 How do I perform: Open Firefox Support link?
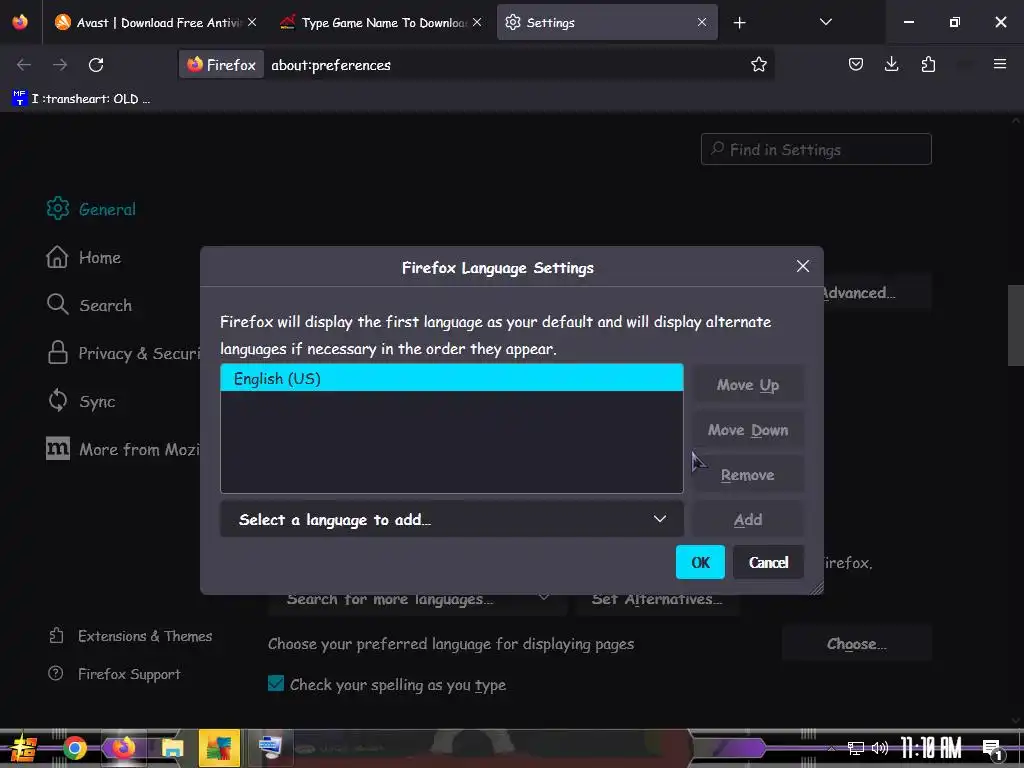point(114,674)
